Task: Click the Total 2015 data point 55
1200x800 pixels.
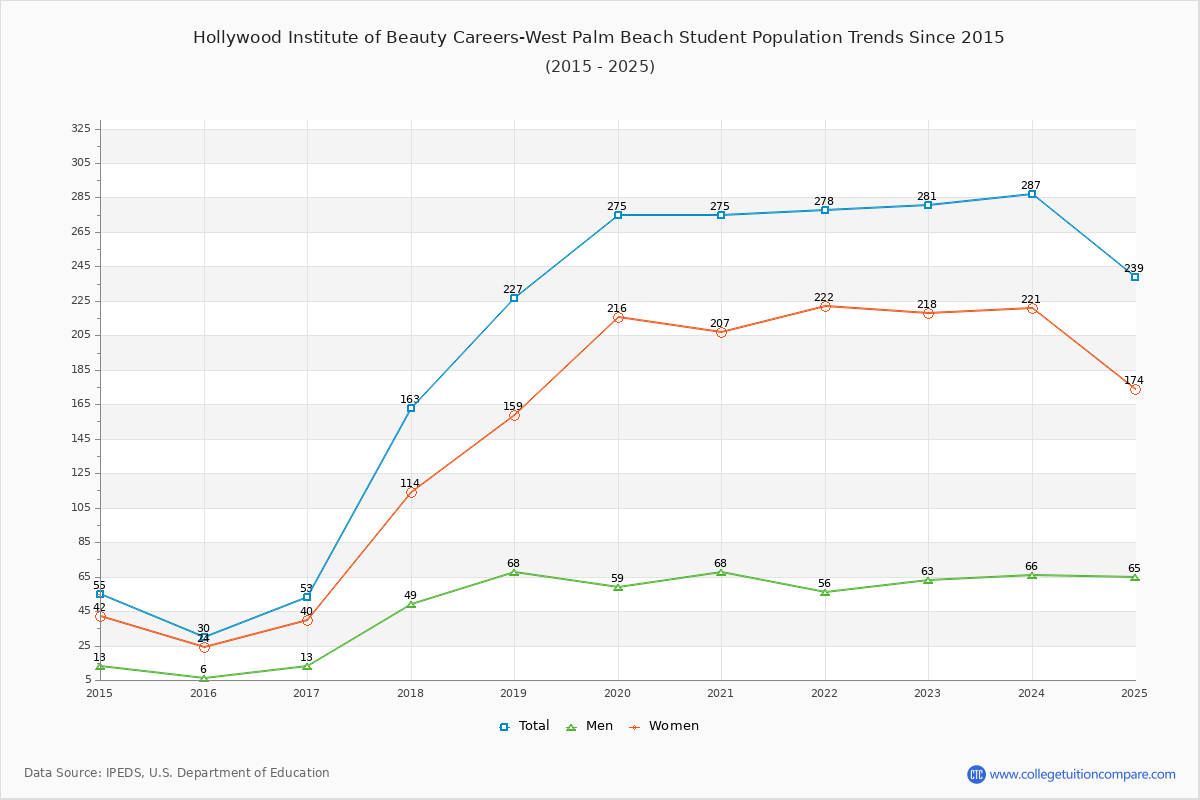Action: tap(100, 594)
